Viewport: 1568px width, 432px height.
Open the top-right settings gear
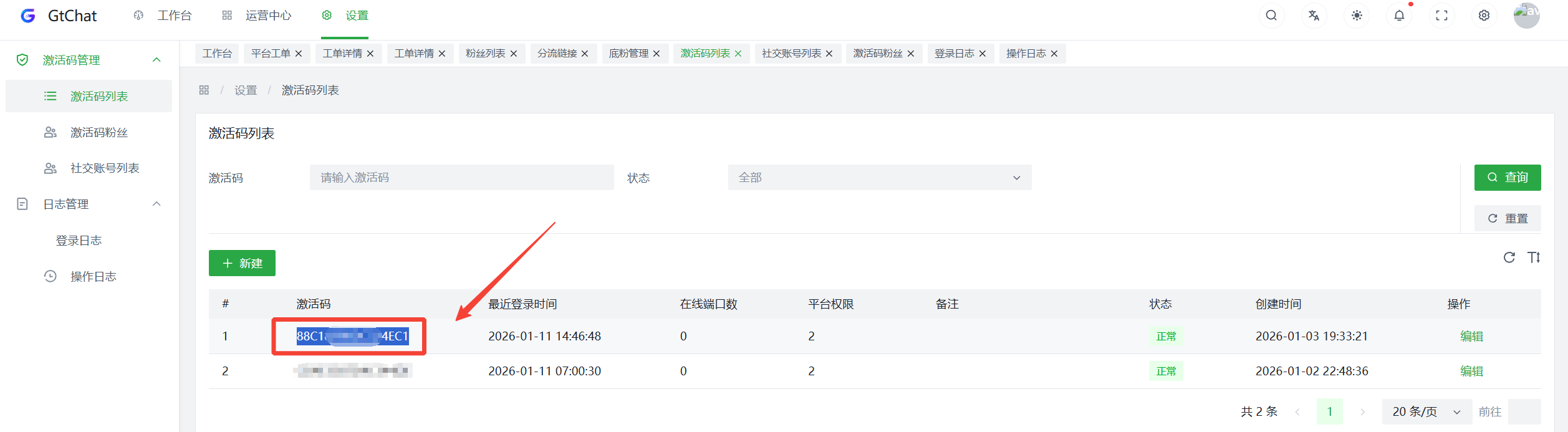pyautogui.click(x=1484, y=16)
